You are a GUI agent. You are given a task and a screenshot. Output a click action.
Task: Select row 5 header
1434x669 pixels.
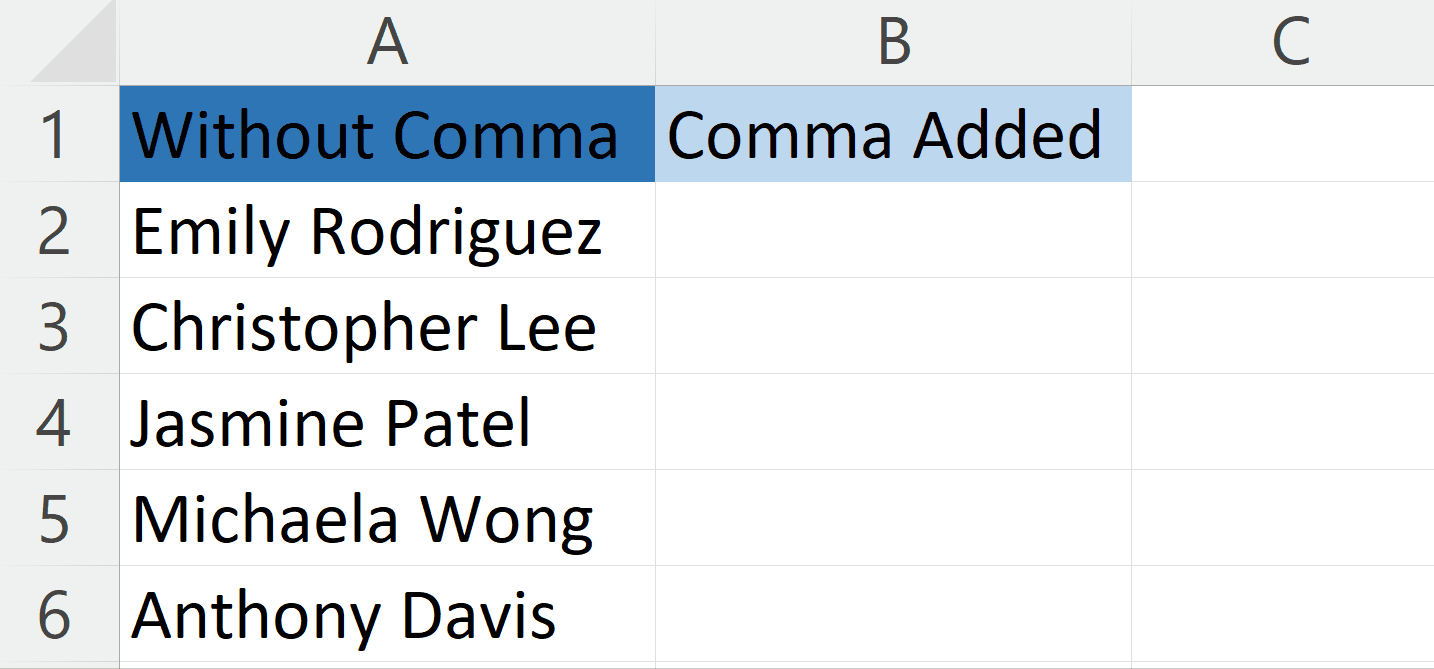[58, 518]
